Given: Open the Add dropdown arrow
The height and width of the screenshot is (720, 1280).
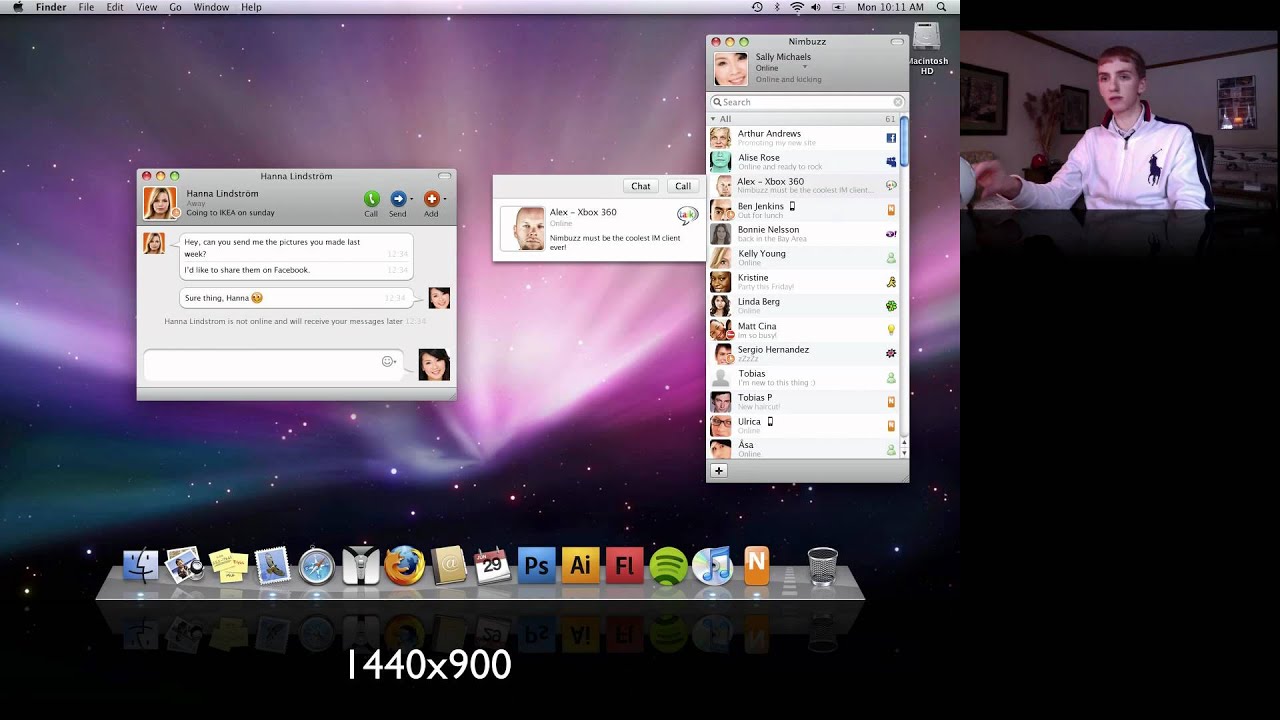Looking at the screenshot, I should tap(444, 199).
